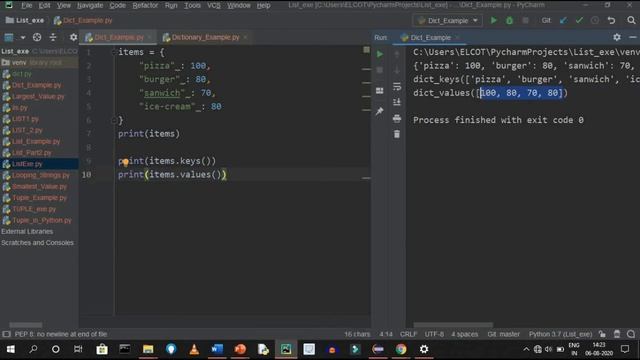Click the intention lightbulb on line 9
This screenshot has width=640, height=360.
click(x=126, y=162)
